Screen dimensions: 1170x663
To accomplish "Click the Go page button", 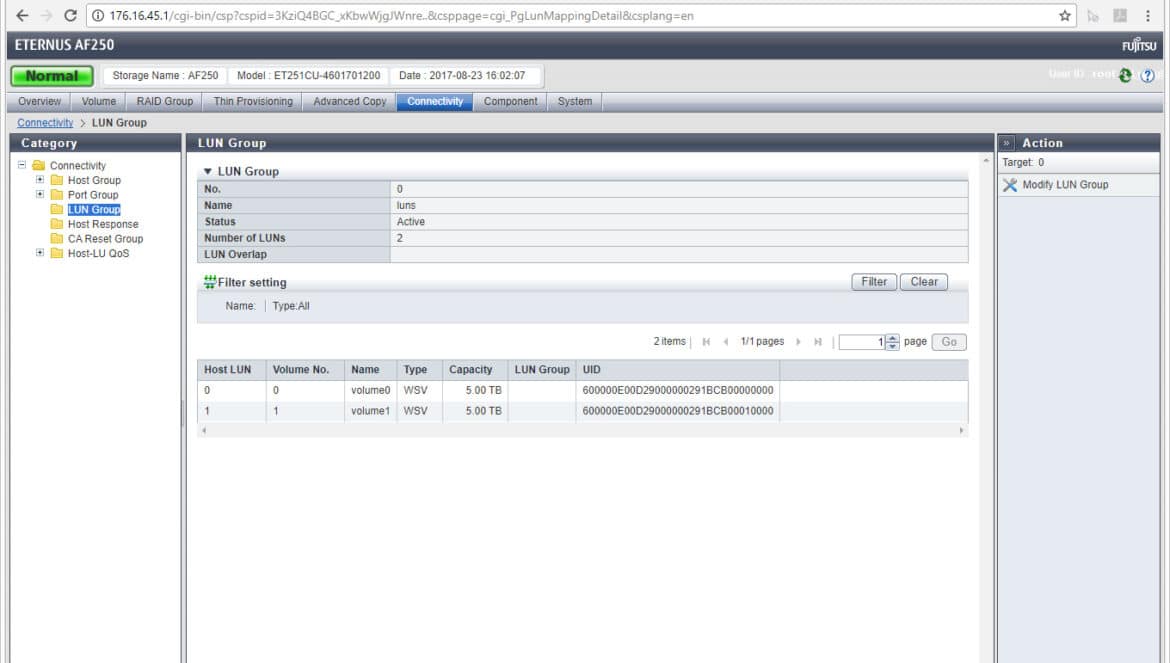I will tap(949, 342).
